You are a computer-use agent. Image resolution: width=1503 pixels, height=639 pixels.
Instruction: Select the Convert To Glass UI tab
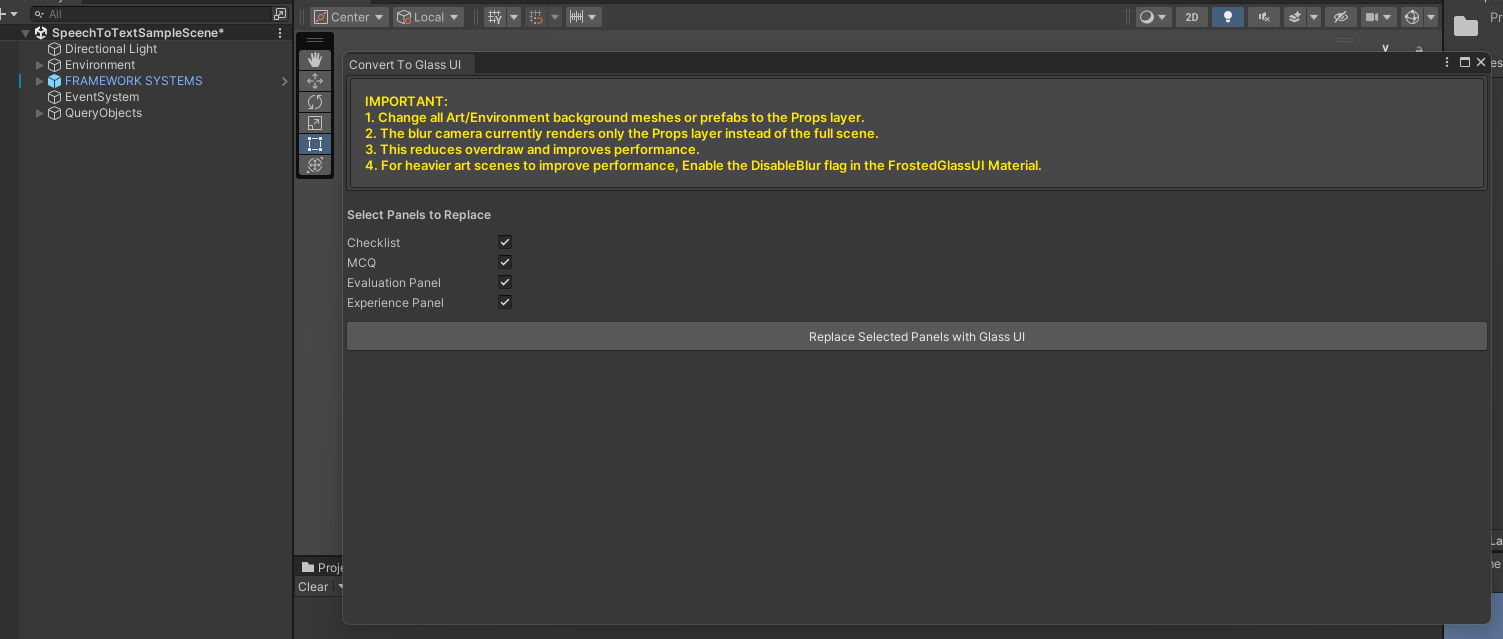(x=408, y=64)
